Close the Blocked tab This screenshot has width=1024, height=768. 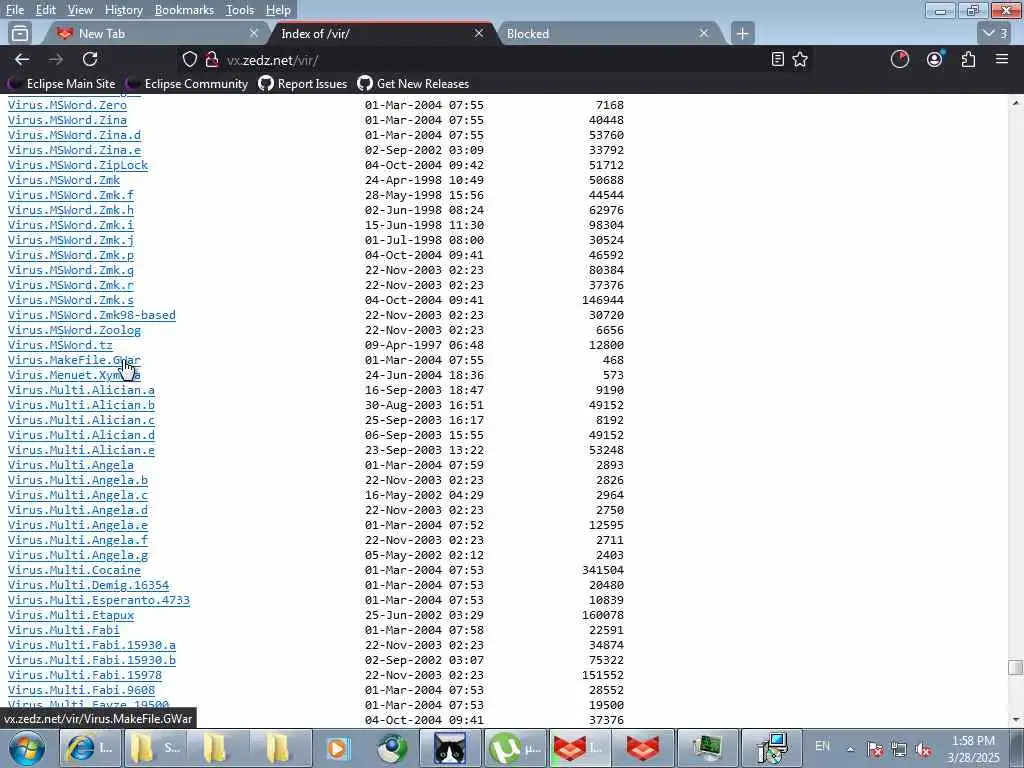pos(704,33)
